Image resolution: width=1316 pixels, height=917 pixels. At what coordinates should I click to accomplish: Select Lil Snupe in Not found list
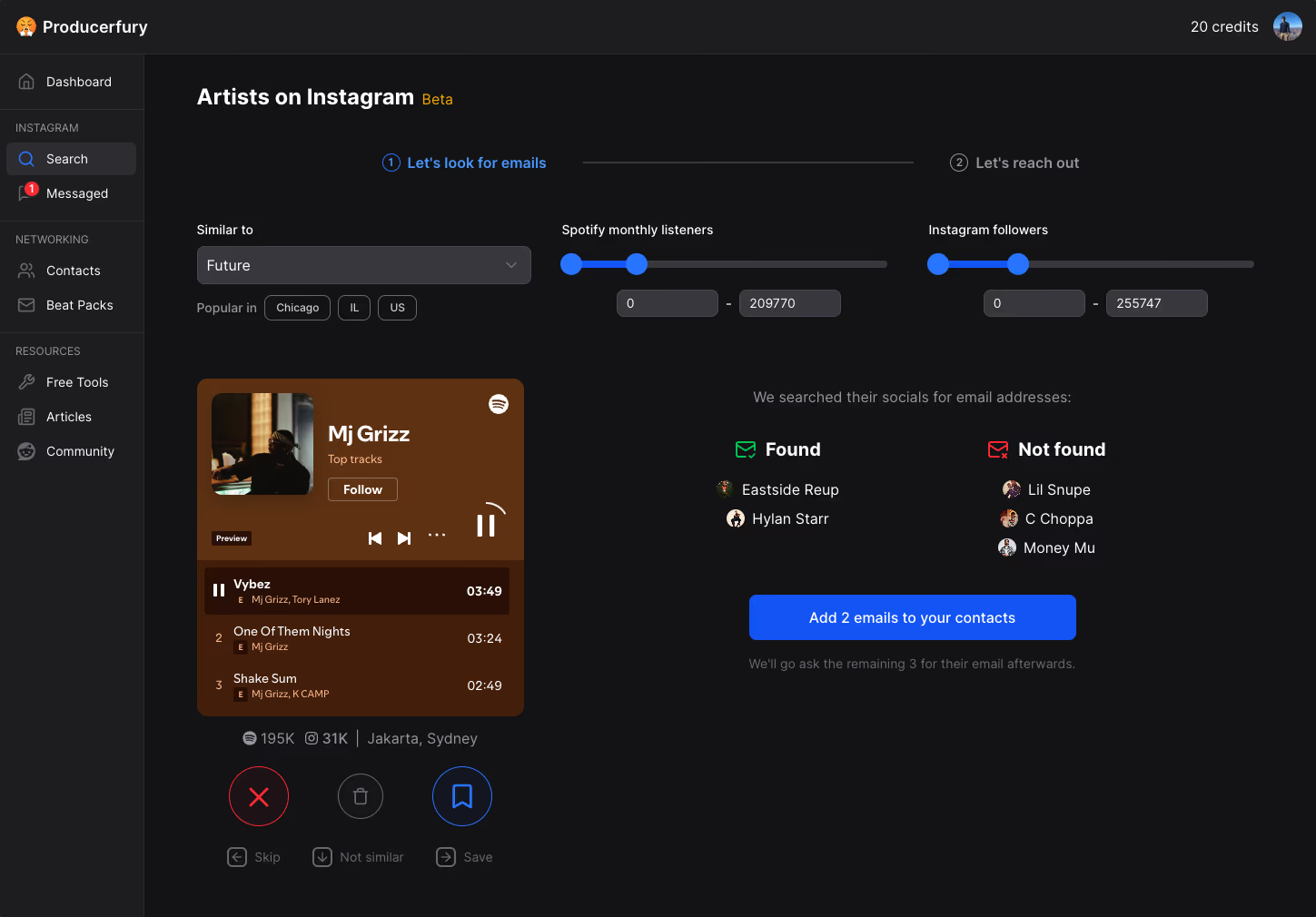coord(1047,489)
